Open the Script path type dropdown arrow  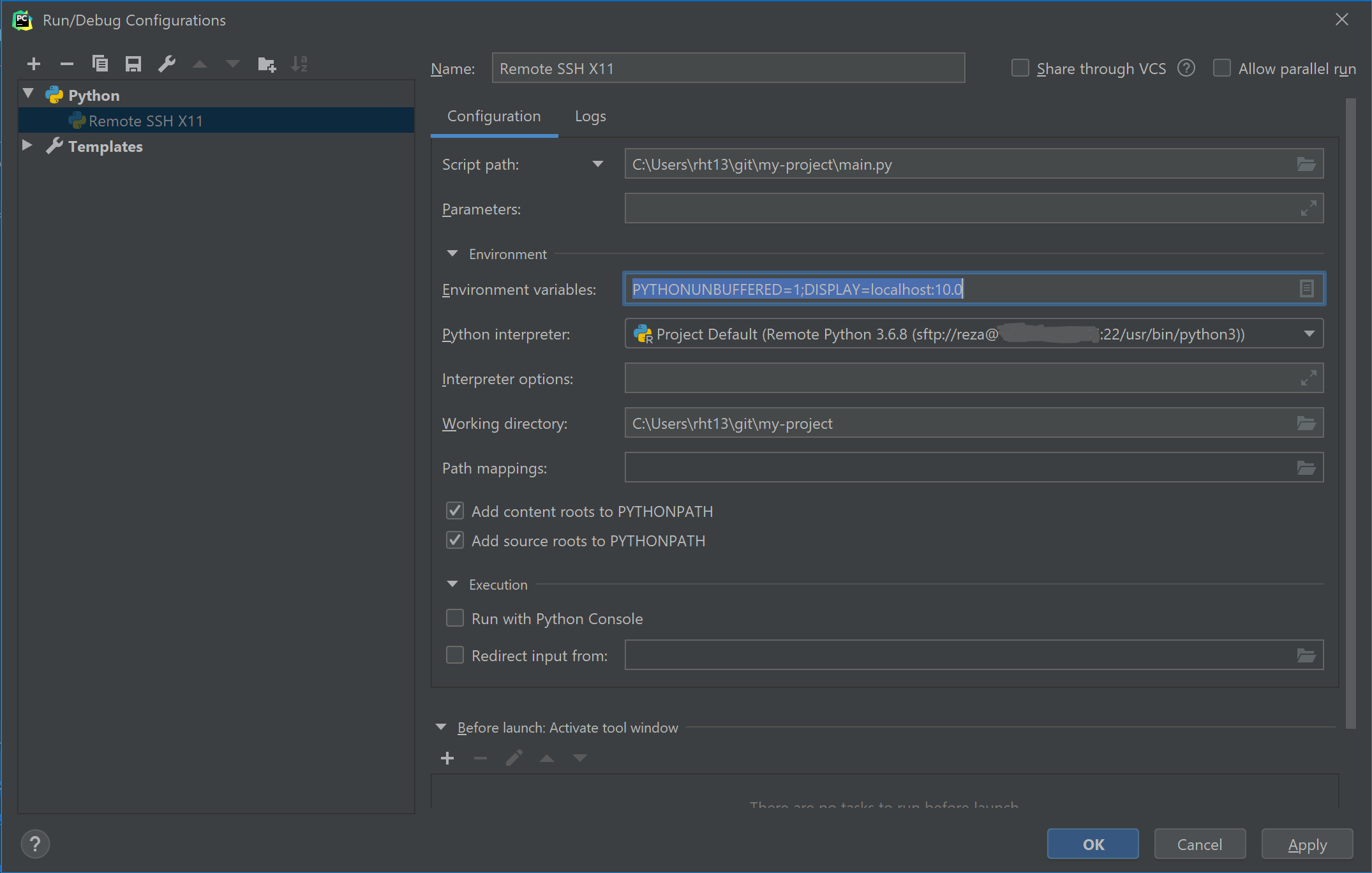598,165
